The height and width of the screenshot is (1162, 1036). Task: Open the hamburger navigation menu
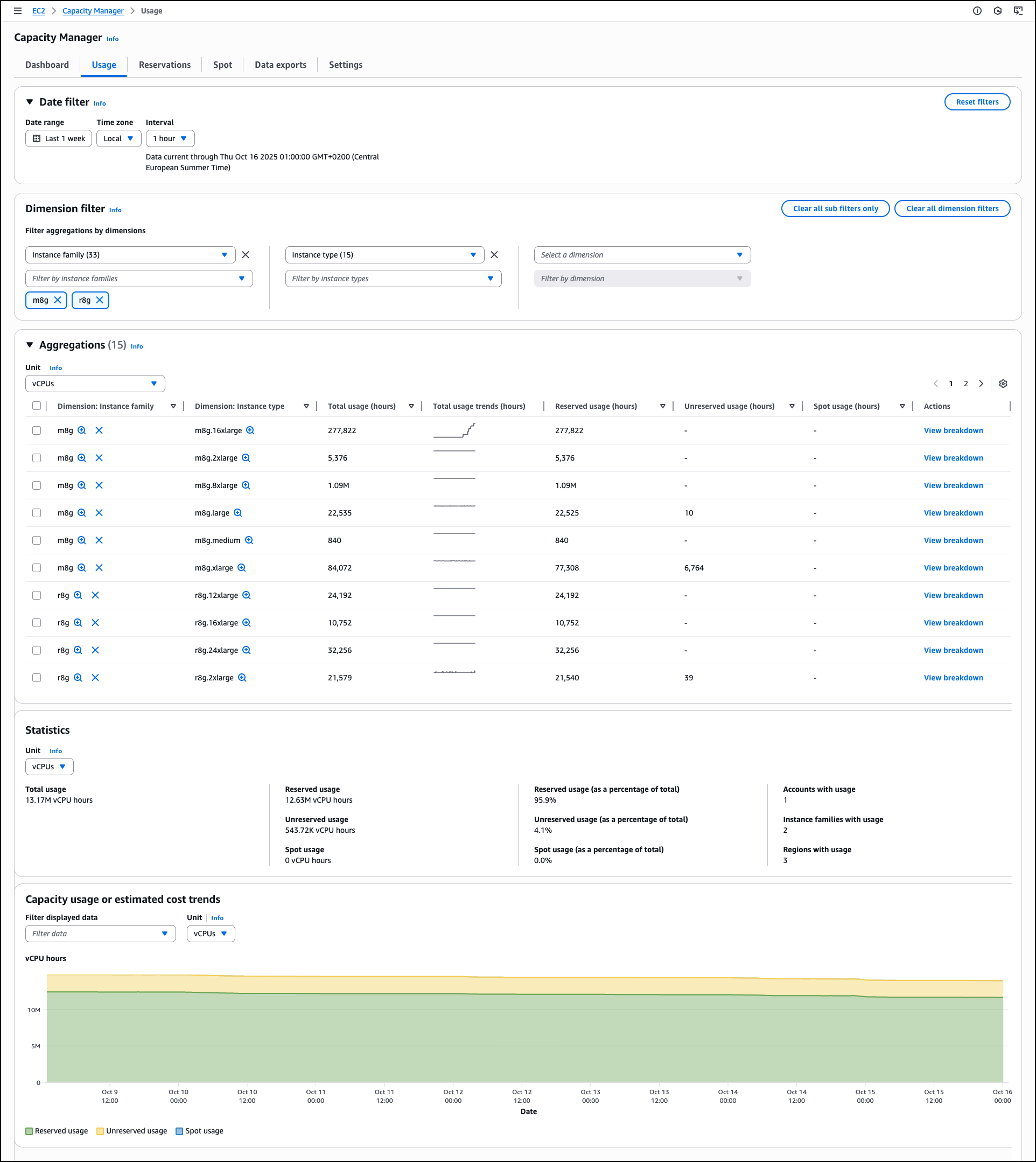coord(18,11)
